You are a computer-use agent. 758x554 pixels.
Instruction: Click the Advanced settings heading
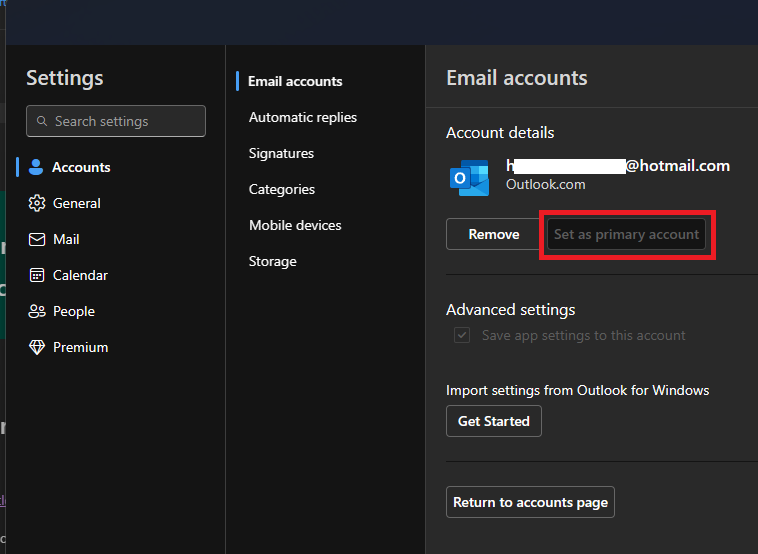[510, 309]
